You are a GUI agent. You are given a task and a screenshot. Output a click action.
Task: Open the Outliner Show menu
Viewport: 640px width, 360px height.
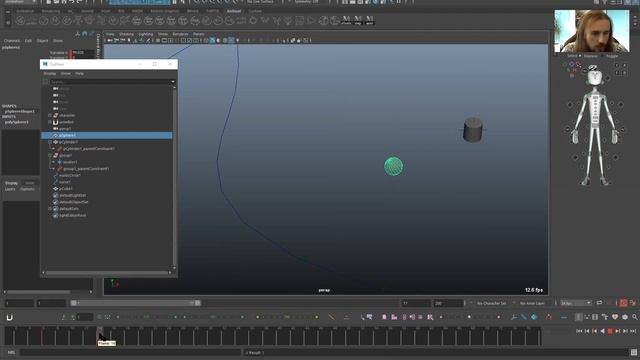[x=66, y=73]
